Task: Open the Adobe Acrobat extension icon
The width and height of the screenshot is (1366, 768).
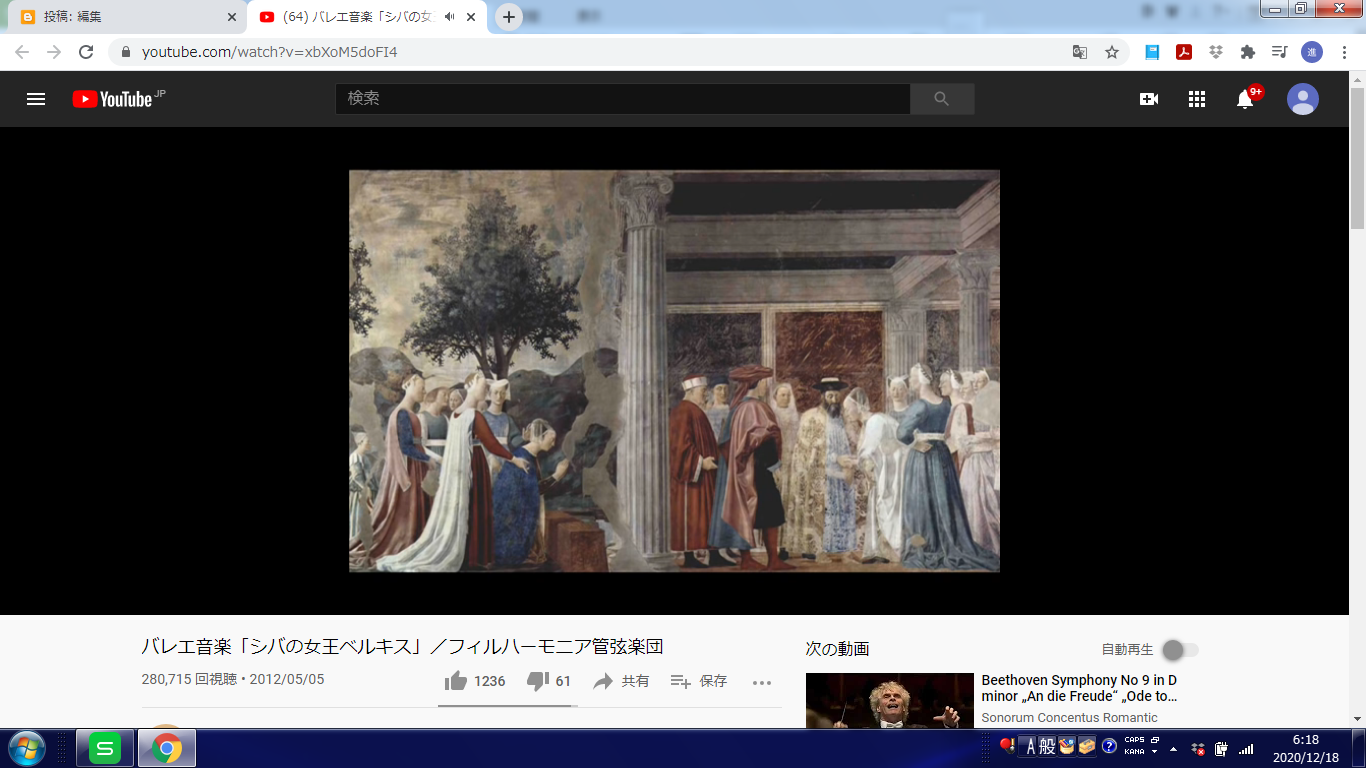Action: [1184, 52]
